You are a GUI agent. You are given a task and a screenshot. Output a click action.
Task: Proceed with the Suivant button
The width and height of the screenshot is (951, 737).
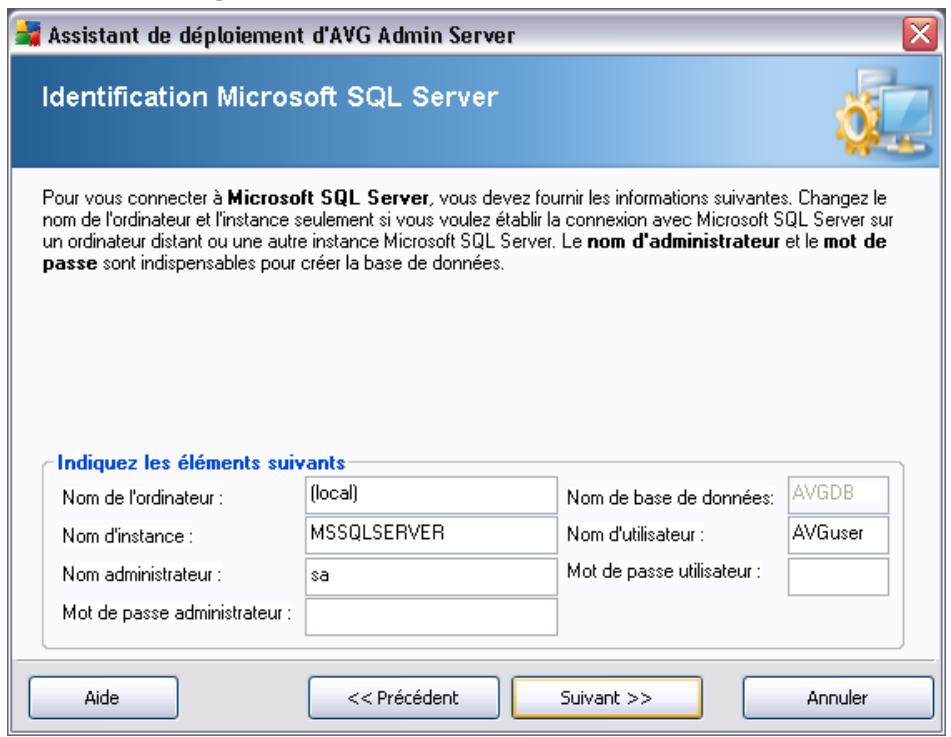(x=607, y=698)
